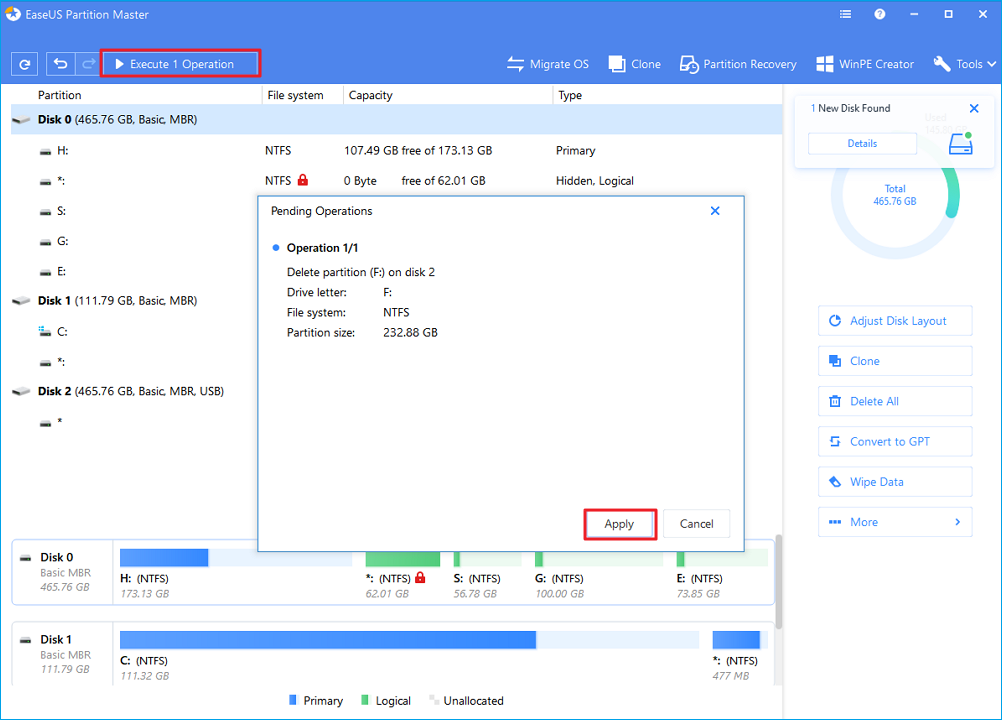
Task: Expand the More options list
Action: pyautogui.click(x=895, y=522)
